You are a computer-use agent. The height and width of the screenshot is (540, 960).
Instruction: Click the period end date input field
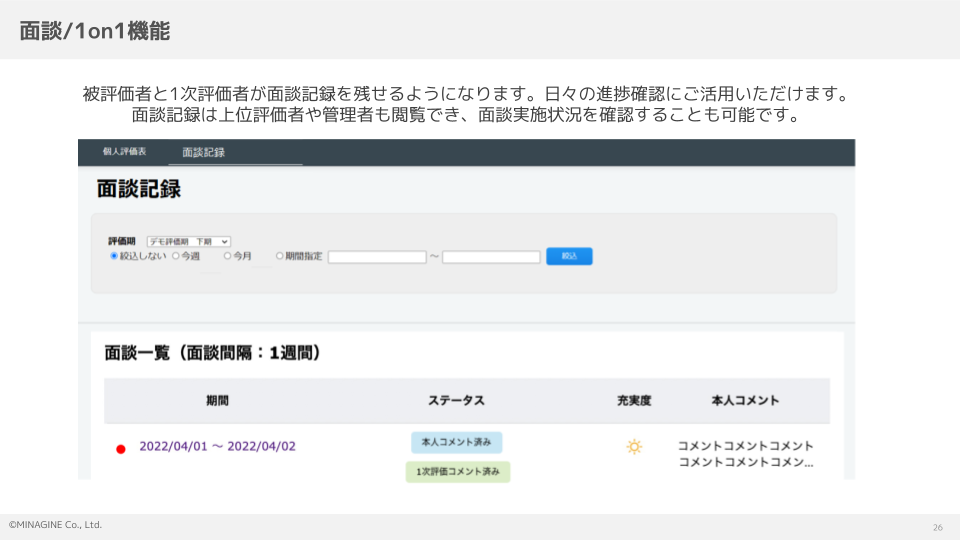click(491, 257)
